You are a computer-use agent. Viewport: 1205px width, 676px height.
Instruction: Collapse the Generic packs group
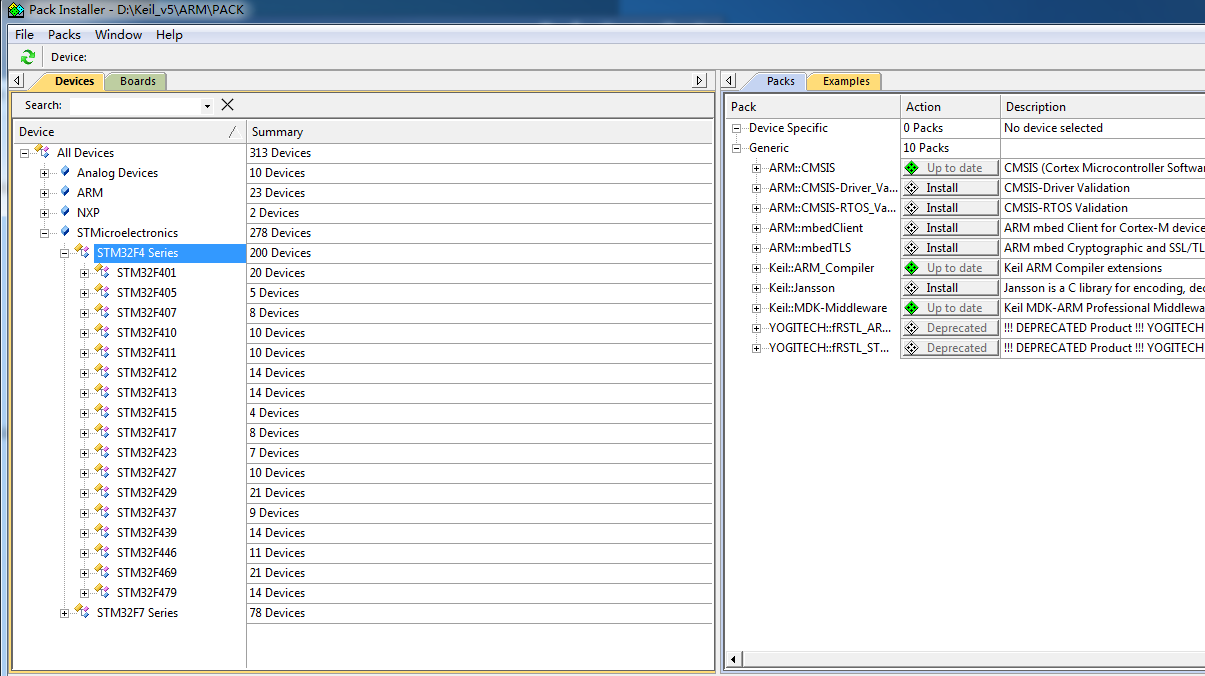click(737, 148)
